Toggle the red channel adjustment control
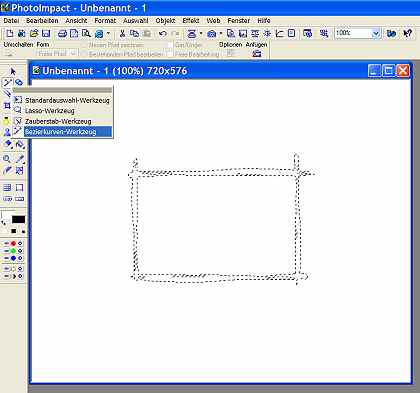The width and height of the screenshot is (420, 393). tap(13, 243)
